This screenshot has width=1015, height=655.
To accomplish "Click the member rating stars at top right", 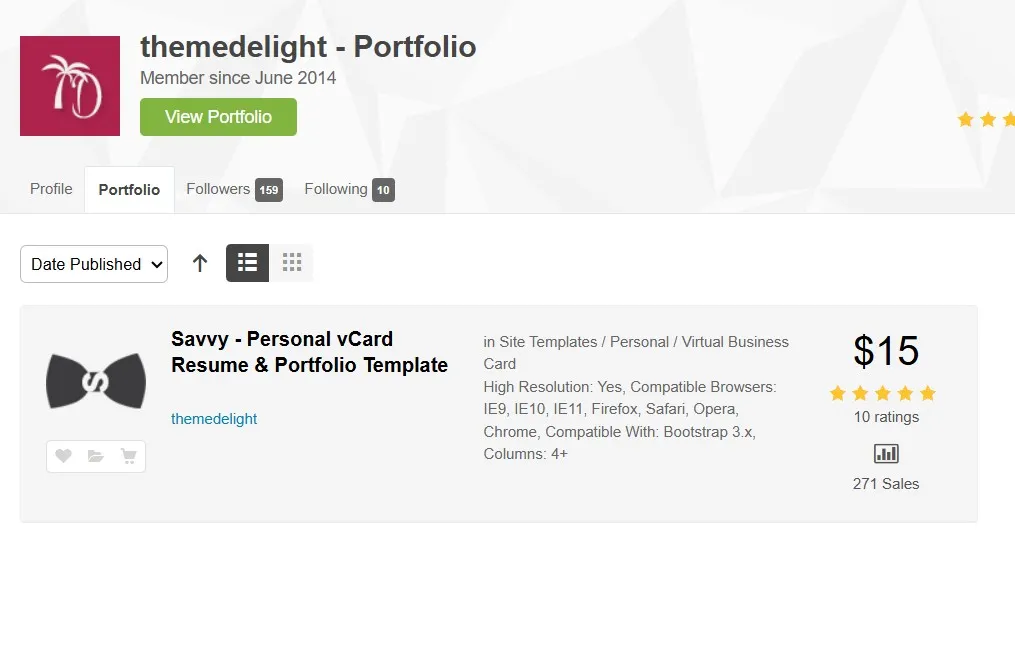I will [x=985, y=120].
